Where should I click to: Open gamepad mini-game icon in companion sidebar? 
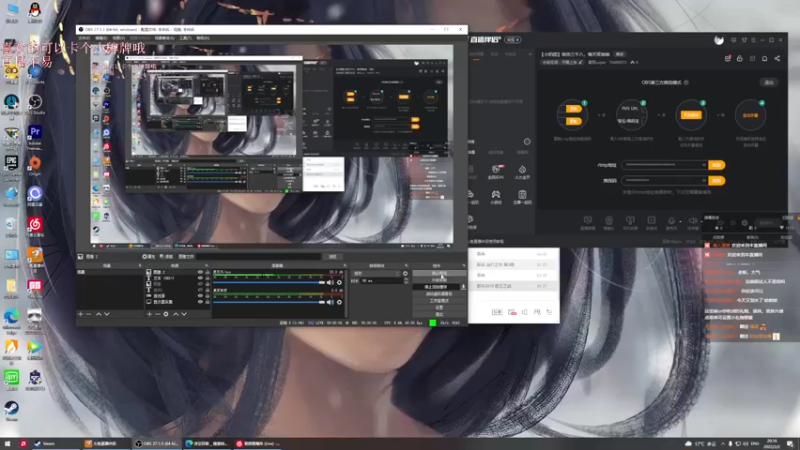click(495, 194)
